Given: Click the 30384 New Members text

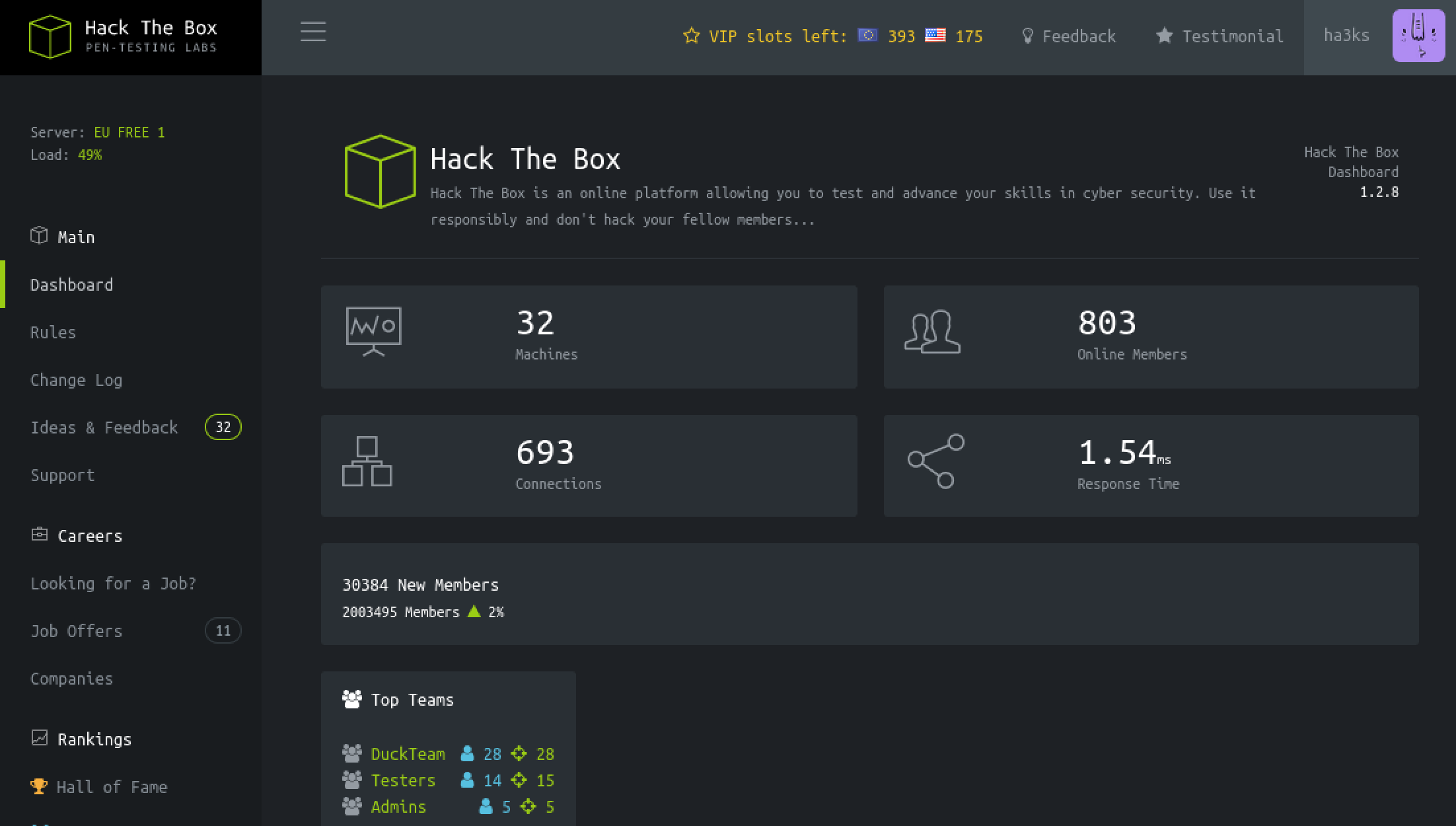Looking at the screenshot, I should [x=421, y=585].
